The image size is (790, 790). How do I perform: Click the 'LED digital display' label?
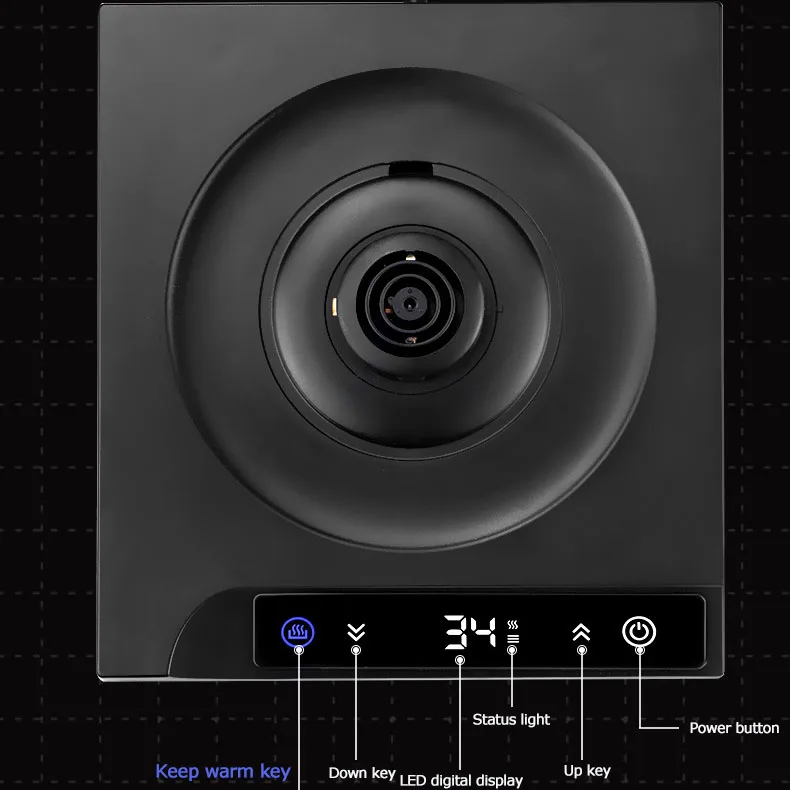click(x=461, y=780)
